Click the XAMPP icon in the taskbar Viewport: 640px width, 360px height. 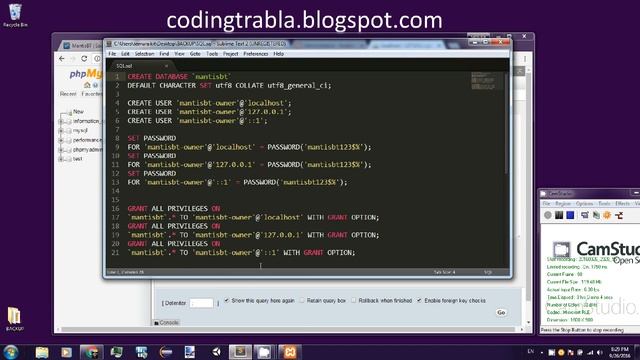(289, 352)
